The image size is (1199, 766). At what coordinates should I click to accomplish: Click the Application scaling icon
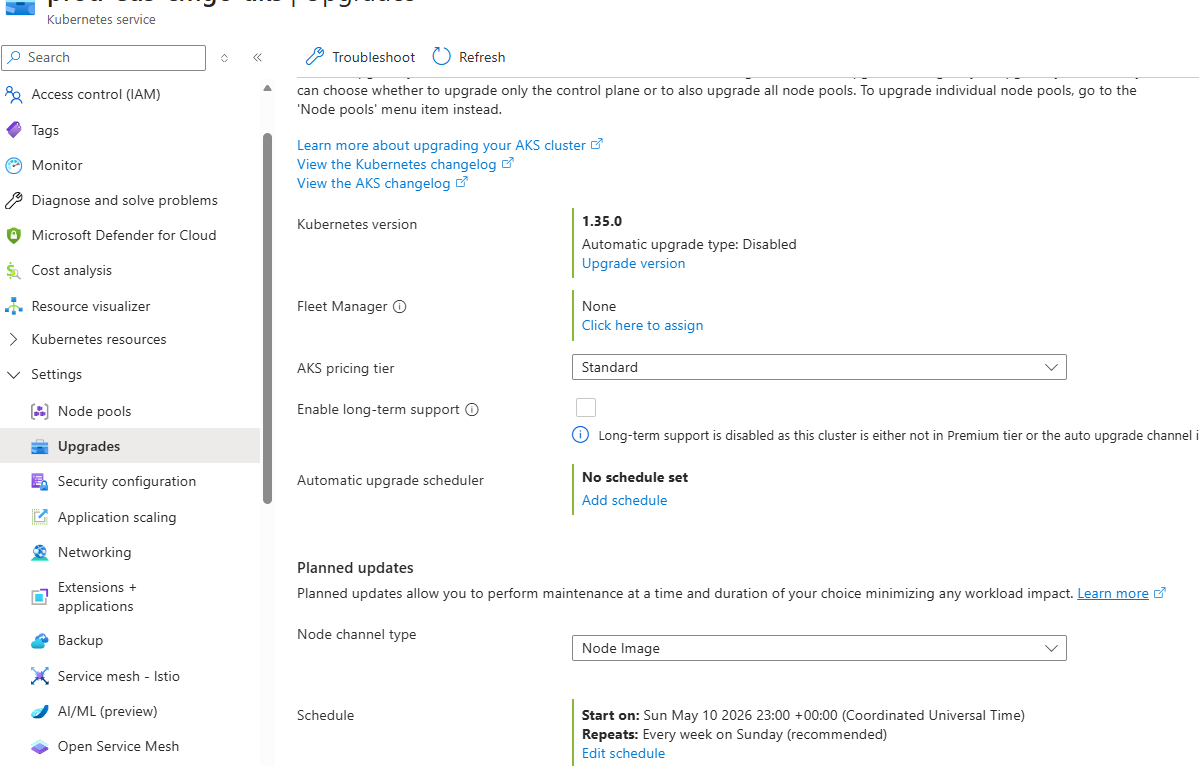[40, 518]
